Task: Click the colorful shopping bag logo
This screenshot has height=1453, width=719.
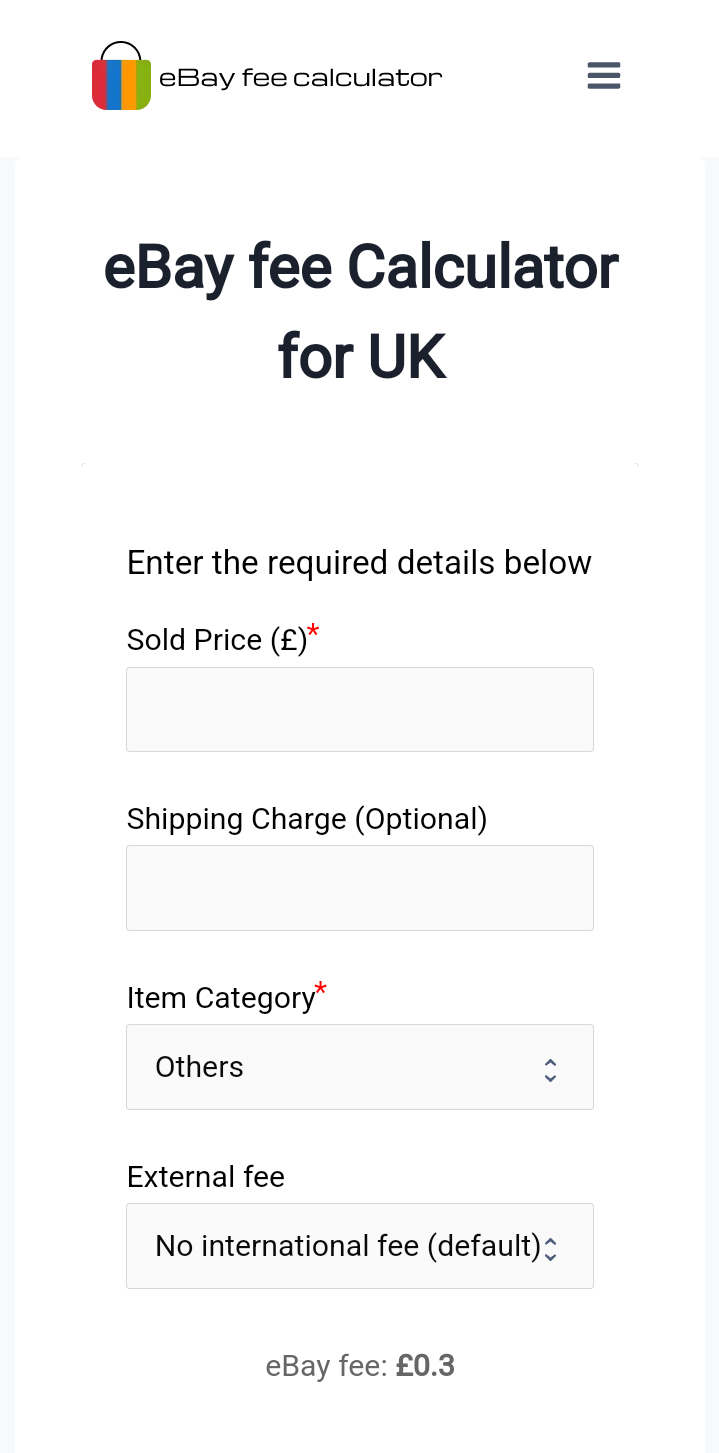Action: pyautogui.click(x=121, y=78)
